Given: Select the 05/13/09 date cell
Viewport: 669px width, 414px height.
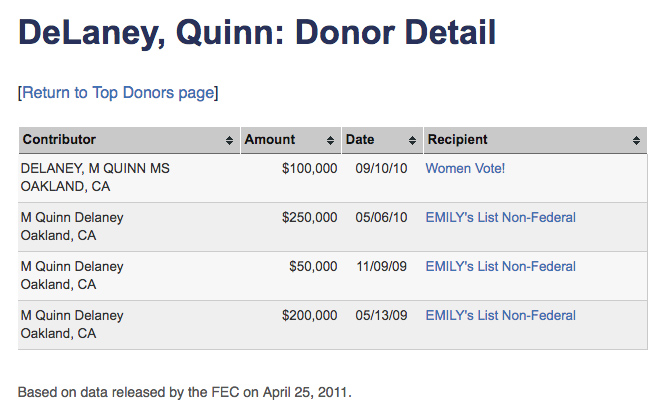Looking at the screenshot, I should coord(381,316).
